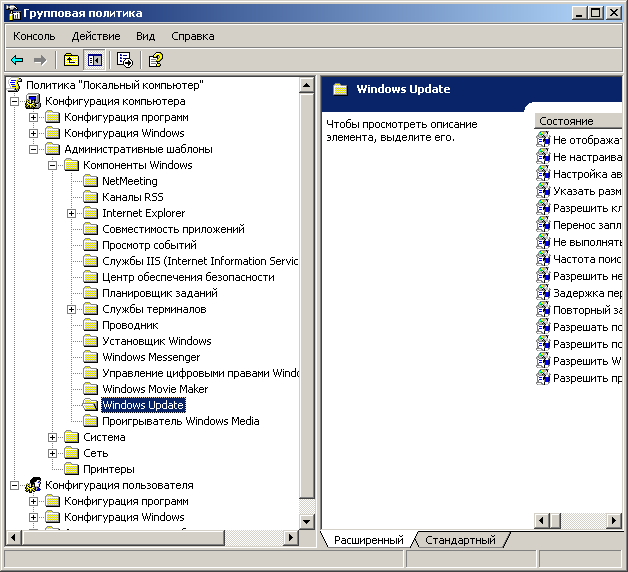The image size is (628, 572).
Task: Click the Up one level folder icon
Action: (x=71, y=60)
